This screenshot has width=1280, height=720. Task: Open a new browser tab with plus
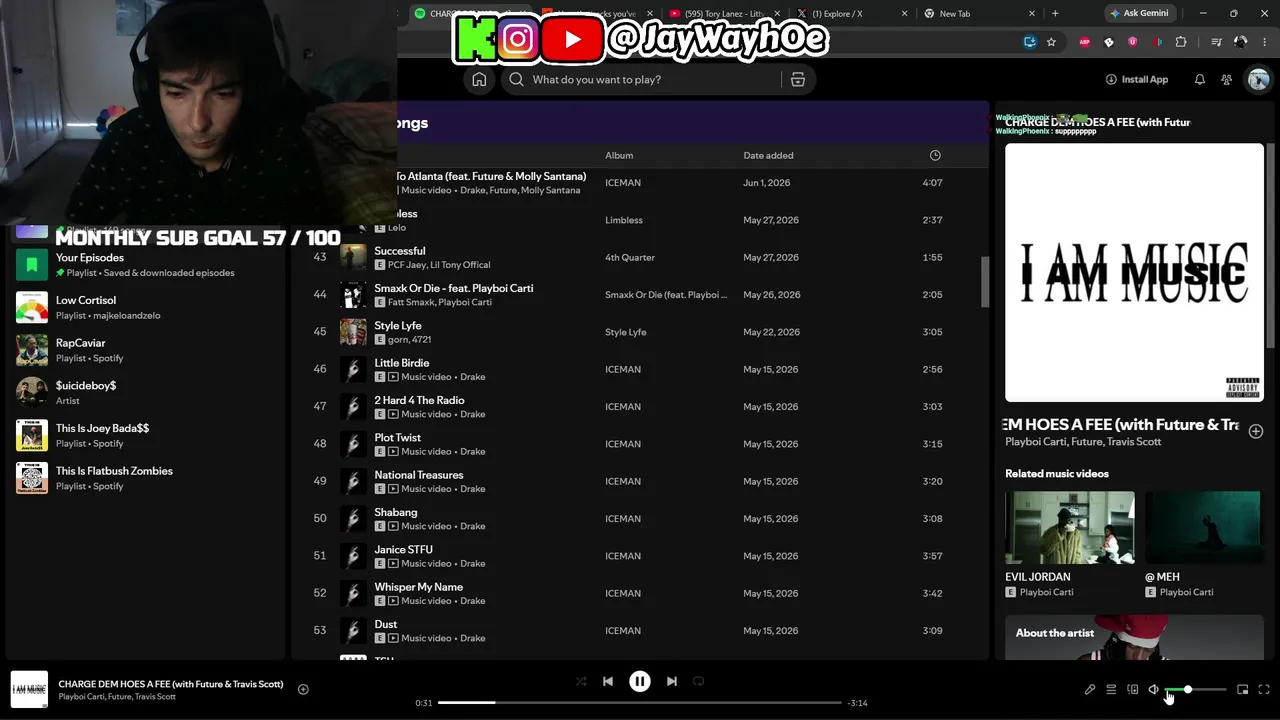click(1055, 14)
